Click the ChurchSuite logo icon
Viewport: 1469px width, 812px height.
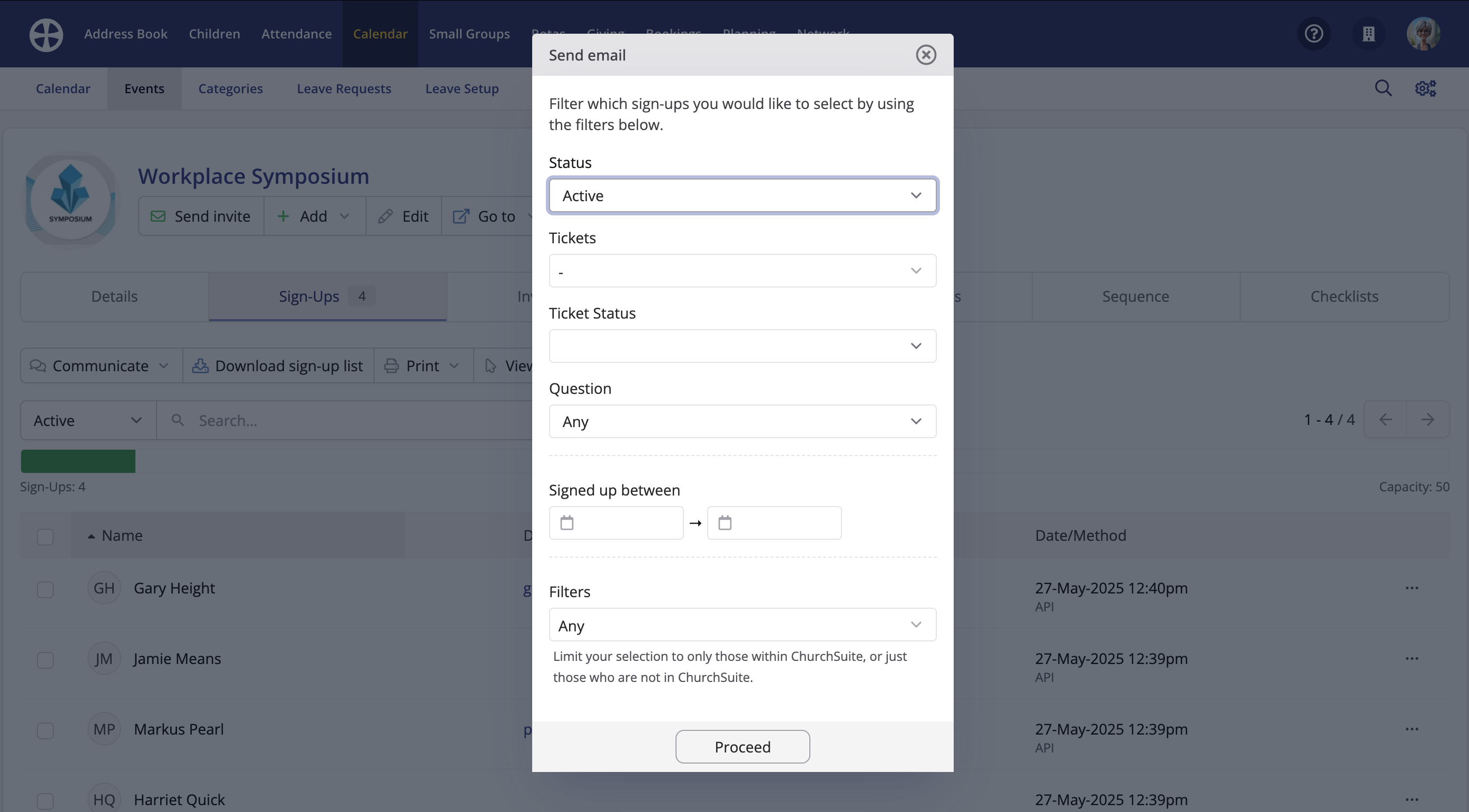[x=46, y=34]
